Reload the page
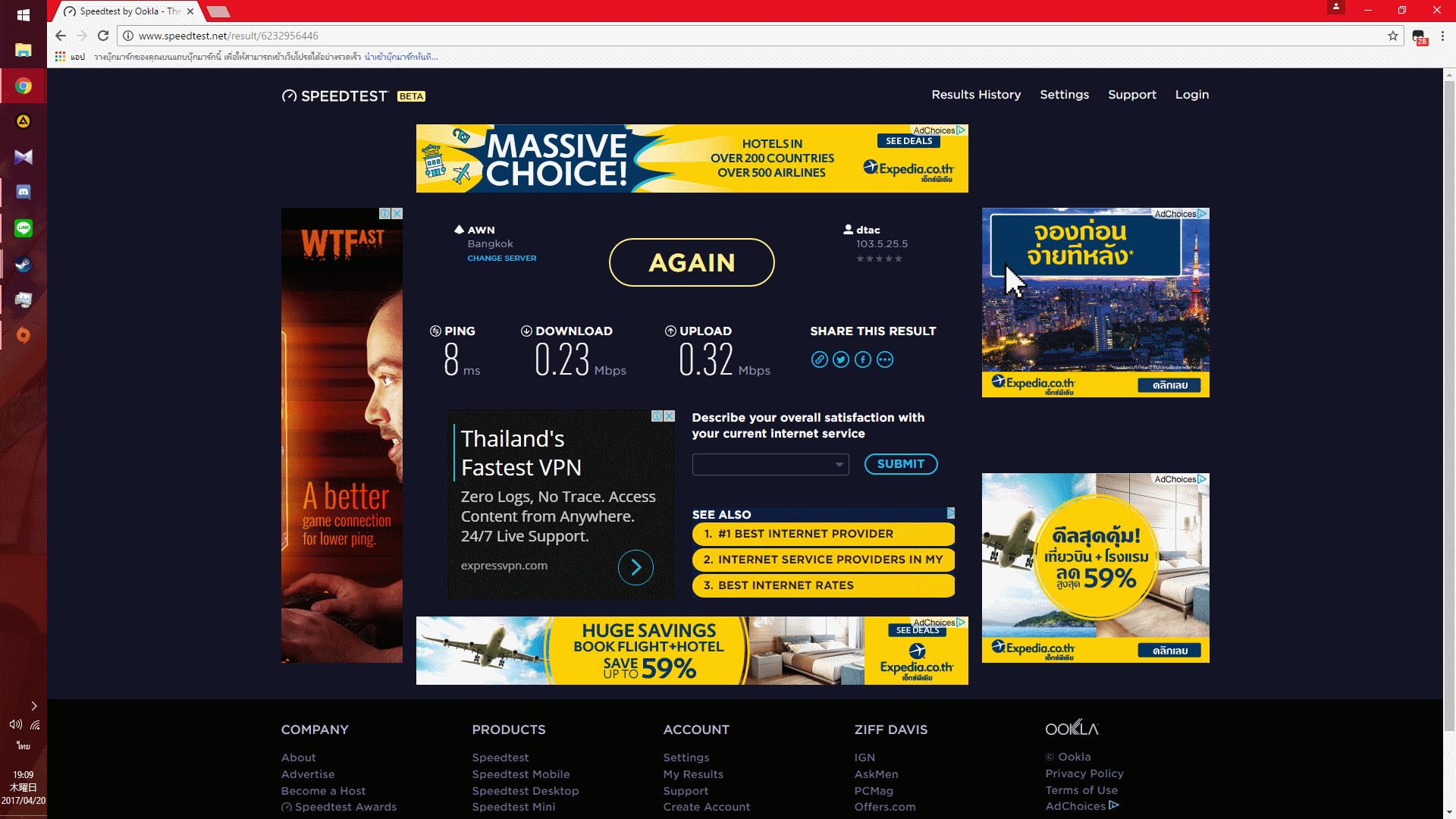This screenshot has width=1456, height=819. tap(103, 36)
